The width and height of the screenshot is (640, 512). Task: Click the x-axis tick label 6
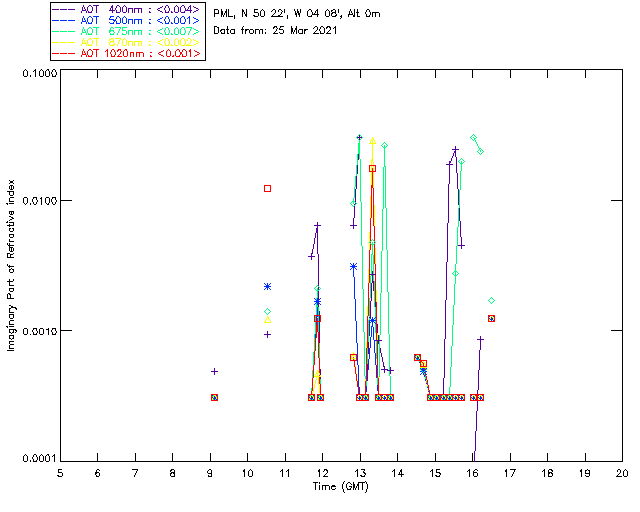98,473
